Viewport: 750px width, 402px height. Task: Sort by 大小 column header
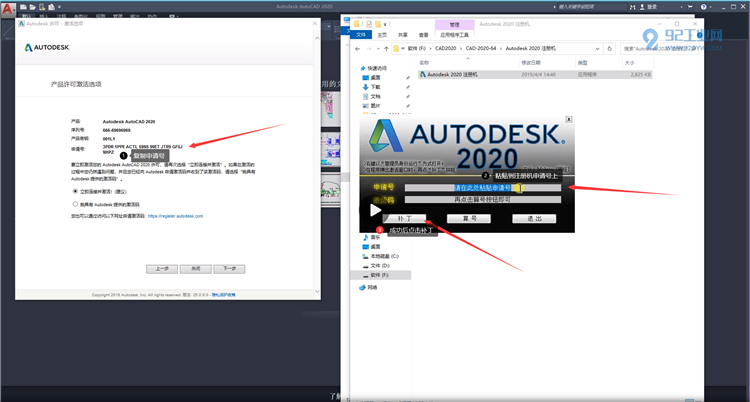629,63
